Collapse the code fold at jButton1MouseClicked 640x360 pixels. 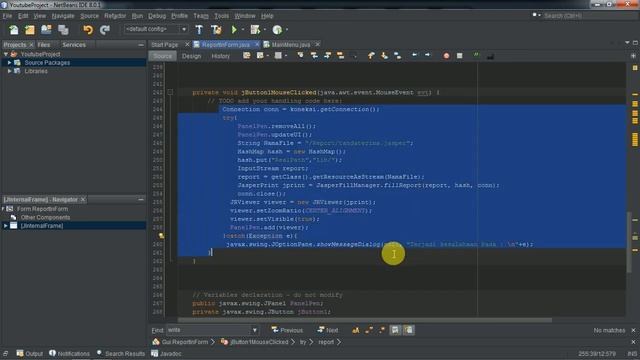170,92
